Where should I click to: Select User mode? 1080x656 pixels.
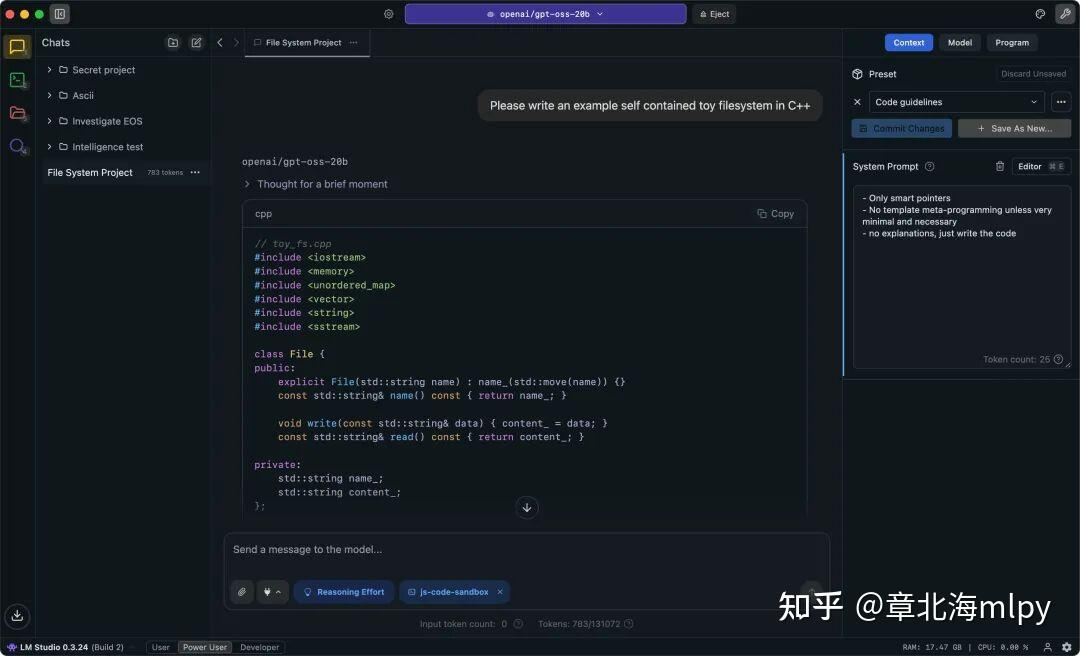(160, 647)
